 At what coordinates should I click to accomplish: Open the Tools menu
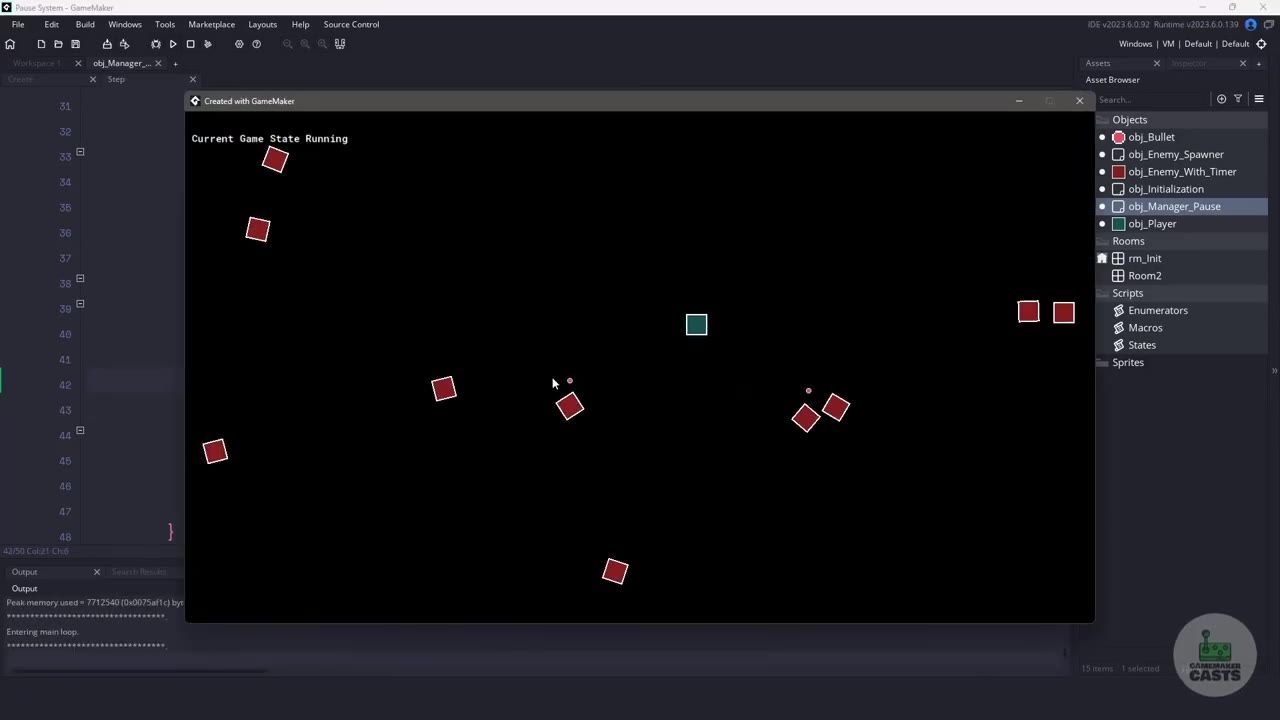click(165, 24)
